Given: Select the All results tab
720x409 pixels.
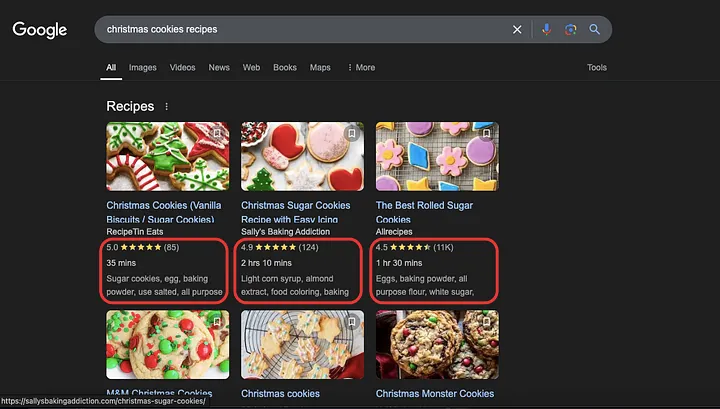Looking at the screenshot, I should pos(111,67).
